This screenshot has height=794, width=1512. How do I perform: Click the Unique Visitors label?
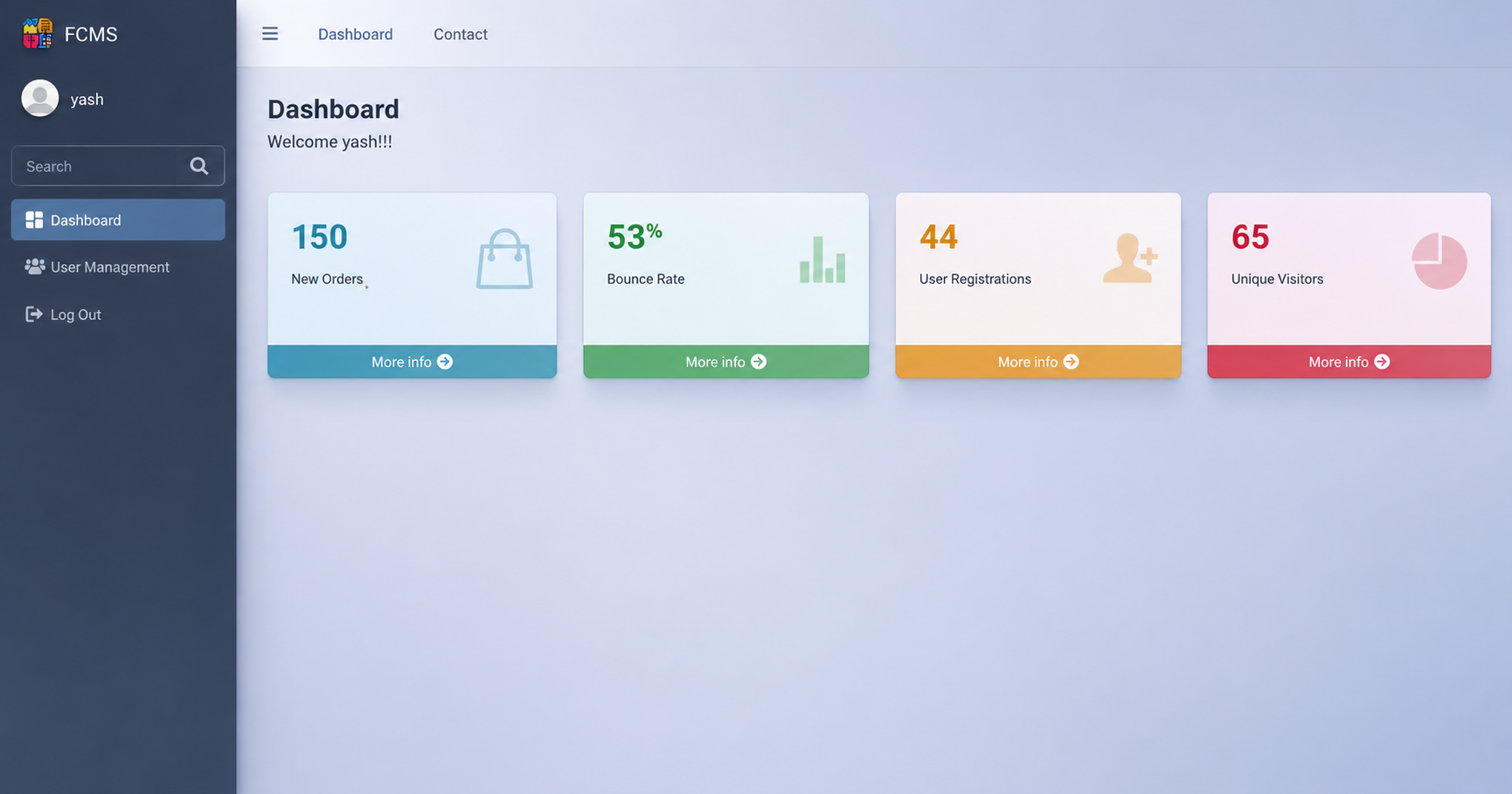[x=1277, y=279]
